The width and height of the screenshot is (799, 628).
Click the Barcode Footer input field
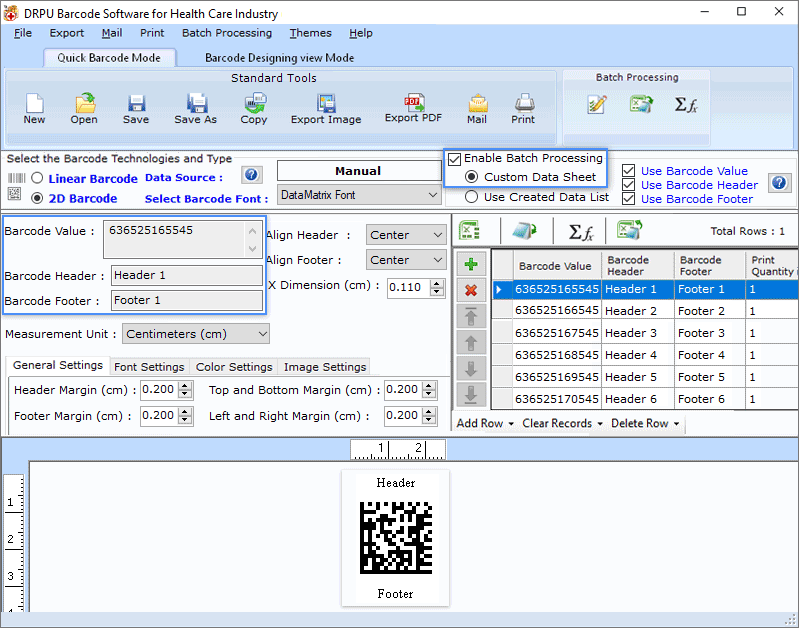point(187,300)
